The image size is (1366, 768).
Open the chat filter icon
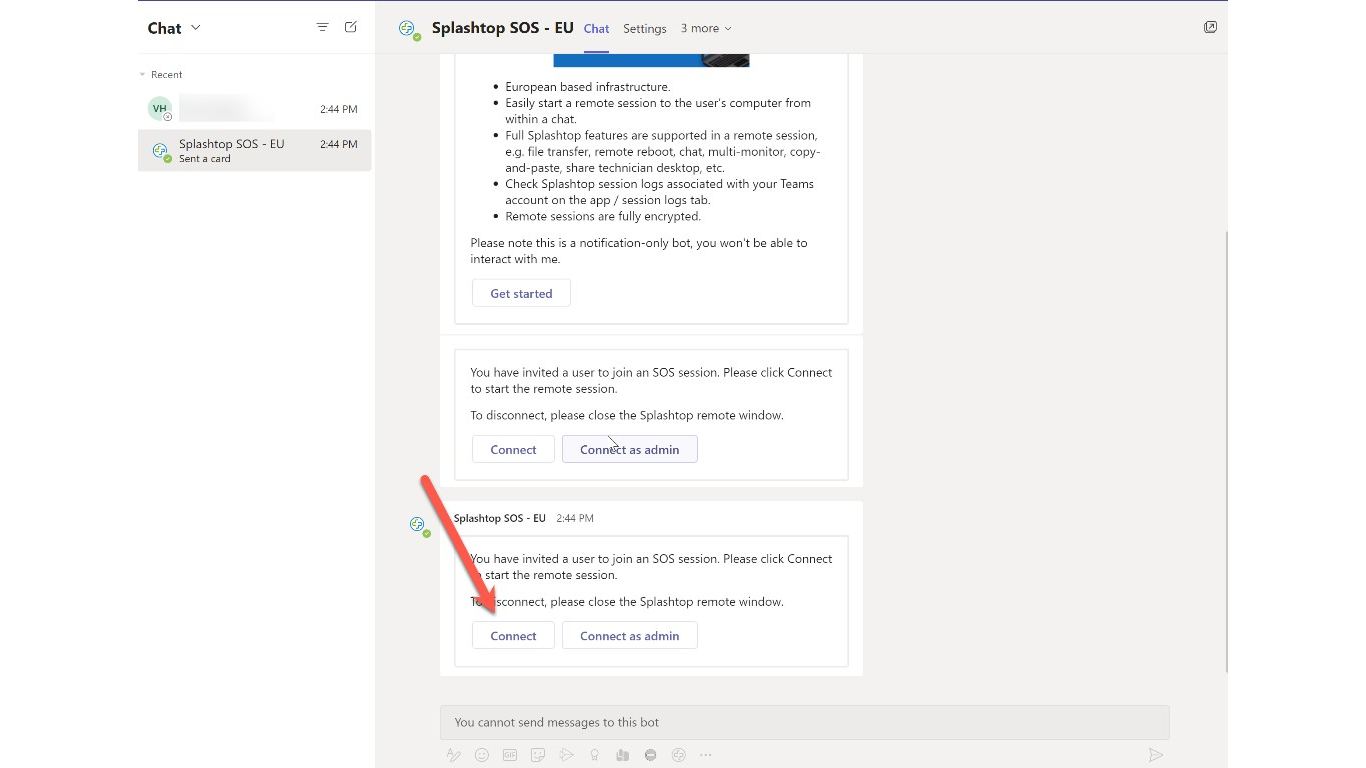tap(322, 27)
